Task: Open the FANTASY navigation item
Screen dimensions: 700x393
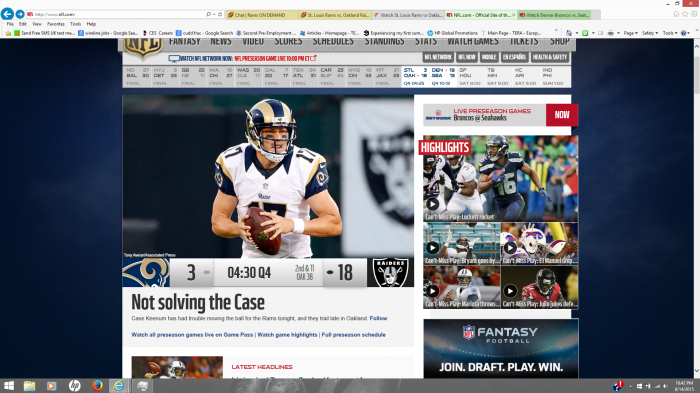Action: [x=185, y=42]
